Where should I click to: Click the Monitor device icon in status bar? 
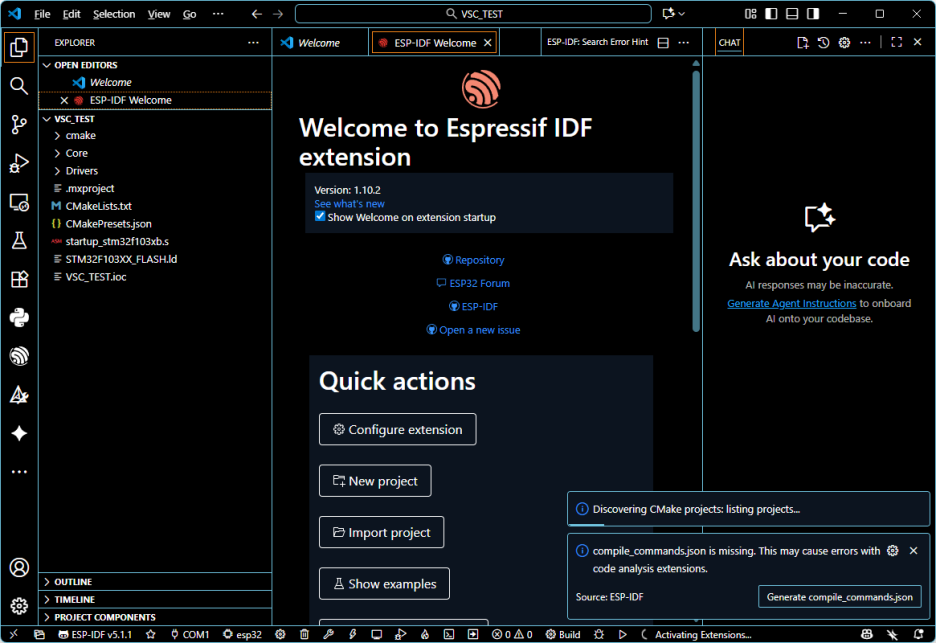tap(377, 634)
